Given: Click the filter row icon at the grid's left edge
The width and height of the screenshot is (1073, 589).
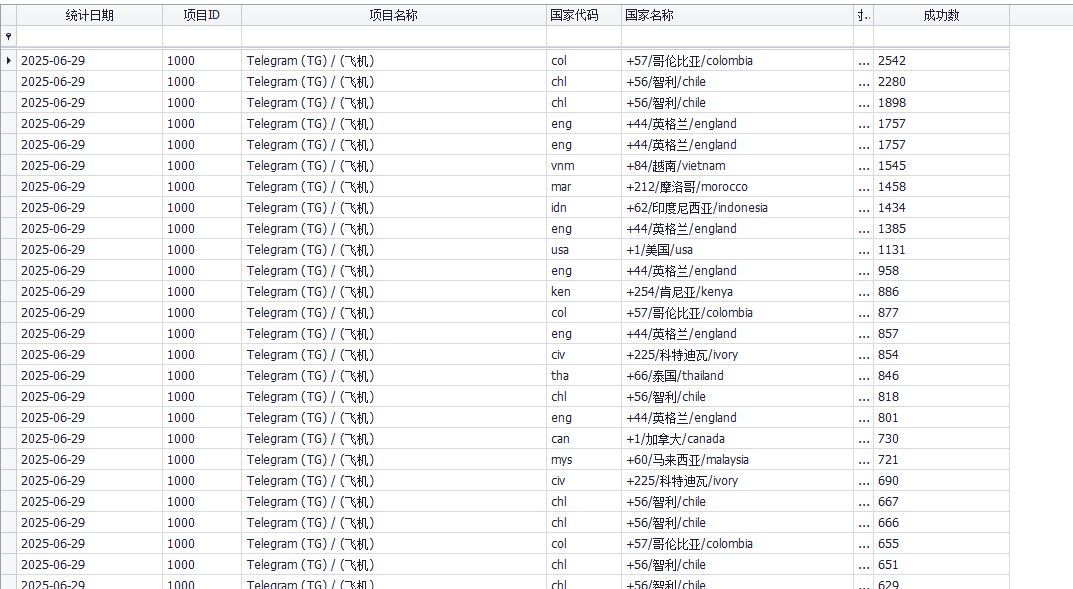Looking at the screenshot, I should pos(8,36).
